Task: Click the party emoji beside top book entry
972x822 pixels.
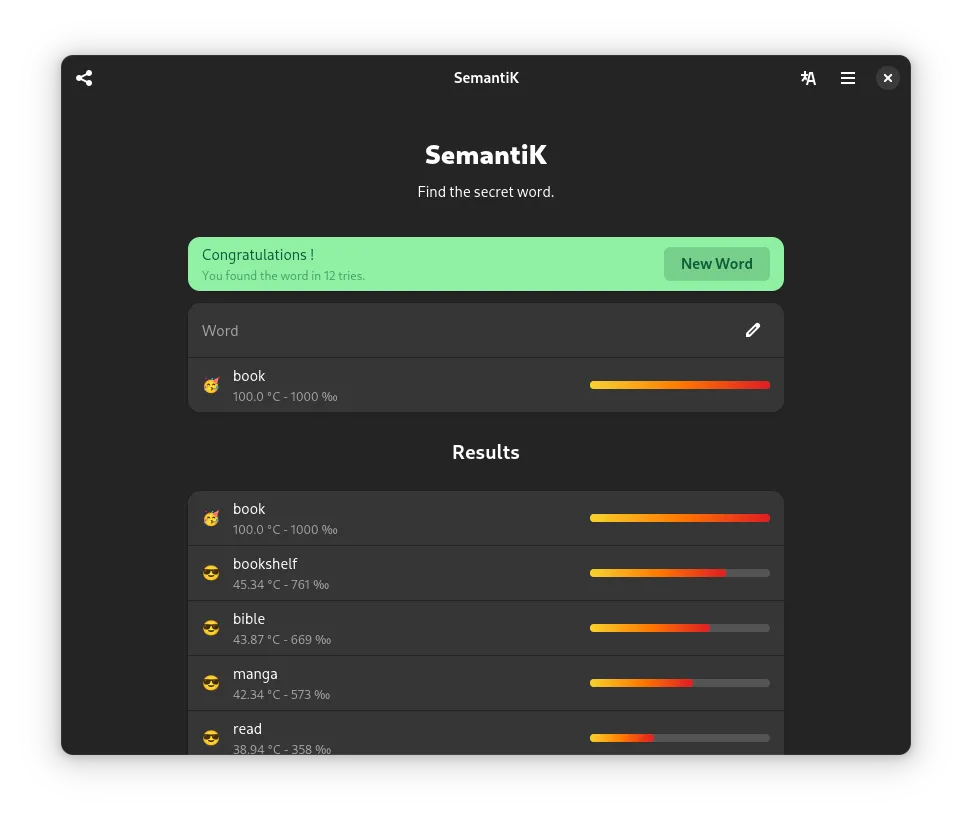Action: (x=211, y=385)
